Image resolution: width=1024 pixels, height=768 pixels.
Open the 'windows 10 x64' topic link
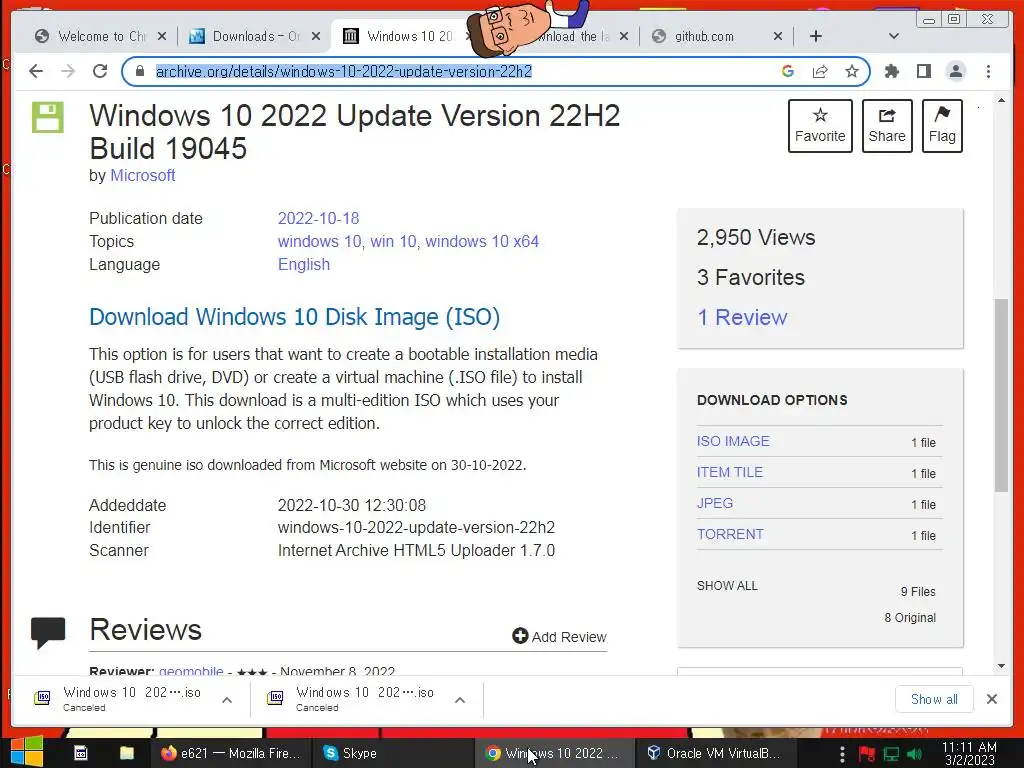tap(482, 241)
